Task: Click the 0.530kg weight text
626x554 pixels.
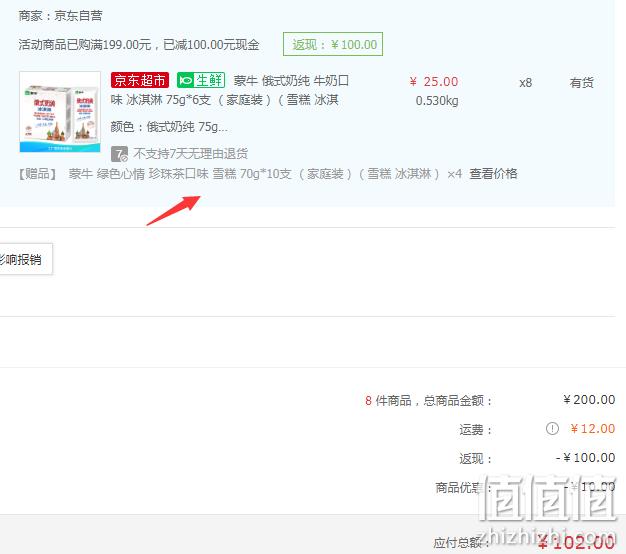Action: click(x=437, y=101)
